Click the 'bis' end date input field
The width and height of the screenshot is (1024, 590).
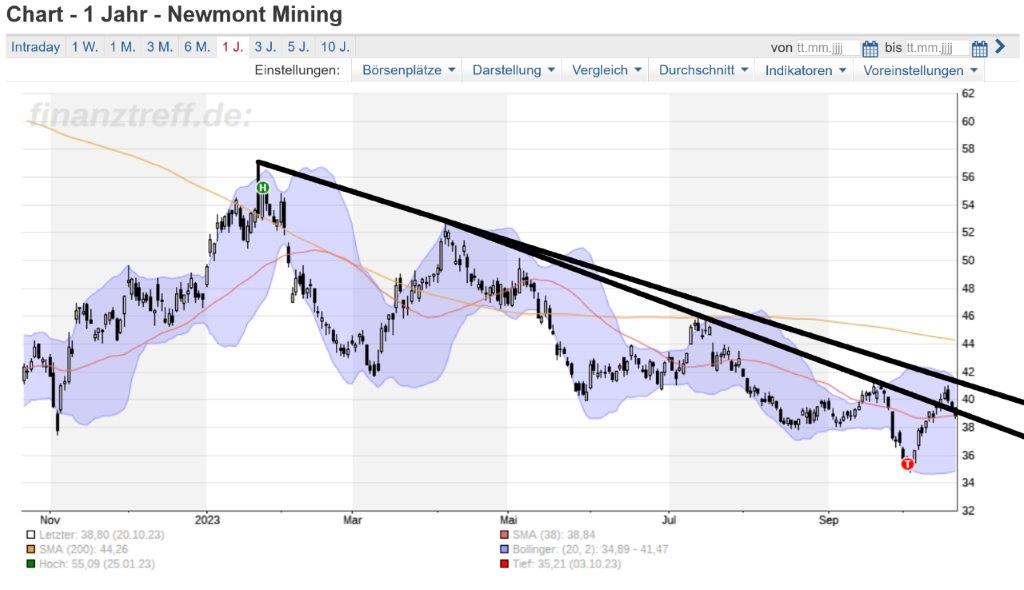click(x=936, y=48)
